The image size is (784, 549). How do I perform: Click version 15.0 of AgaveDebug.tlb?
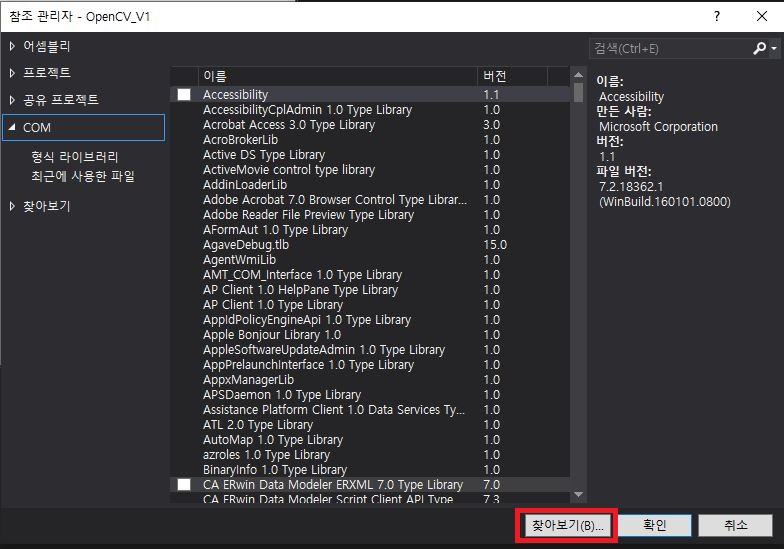(x=495, y=244)
